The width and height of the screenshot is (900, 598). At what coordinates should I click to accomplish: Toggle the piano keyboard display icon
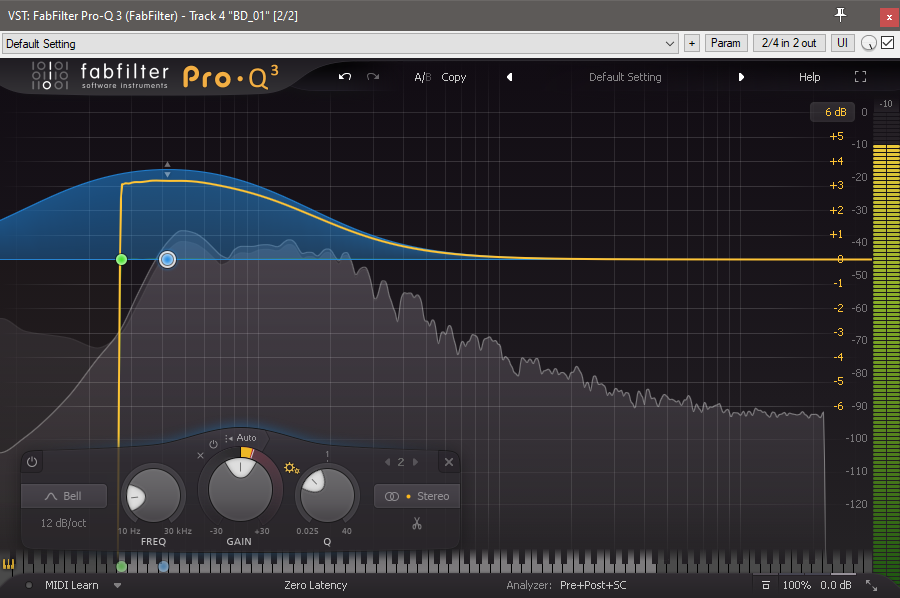pyautogui.click(x=8, y=564)
